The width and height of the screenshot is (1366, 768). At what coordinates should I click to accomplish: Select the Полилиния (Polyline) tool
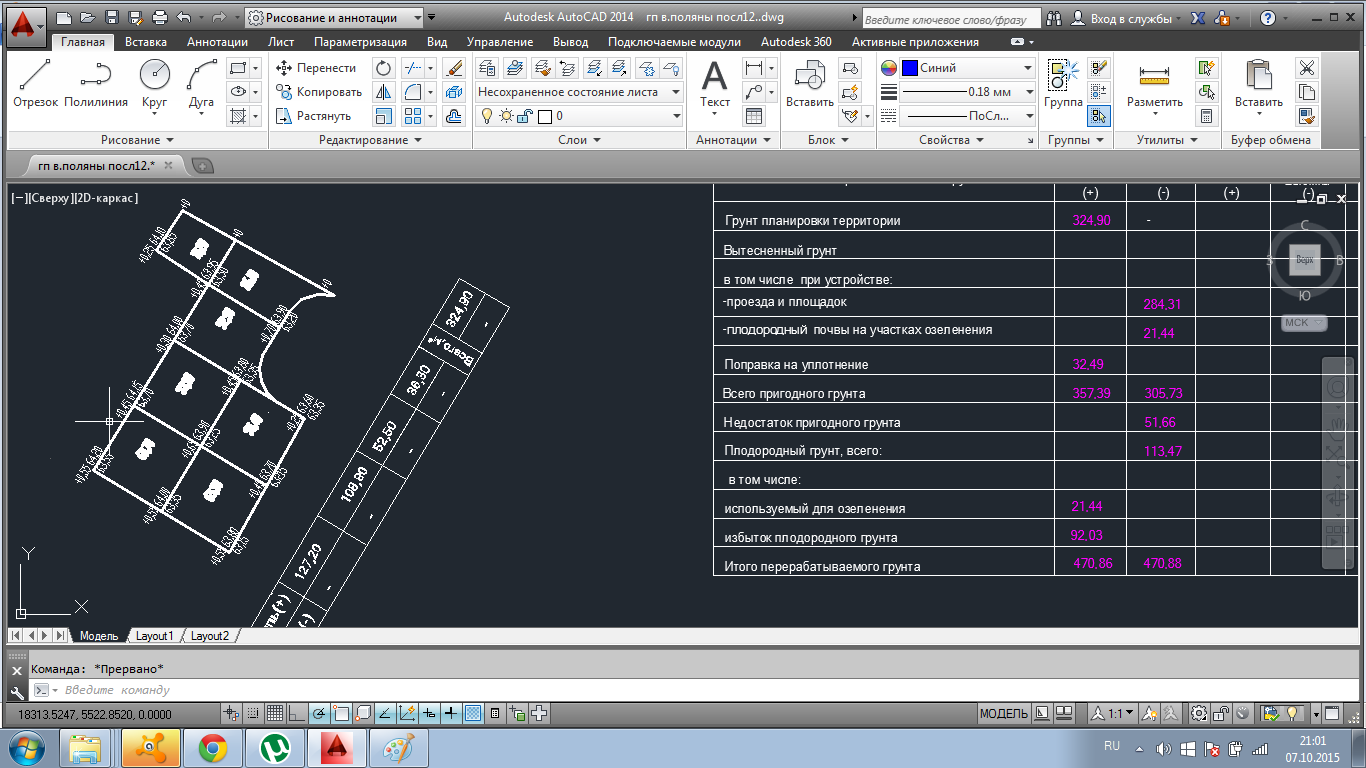click(96, 83)
